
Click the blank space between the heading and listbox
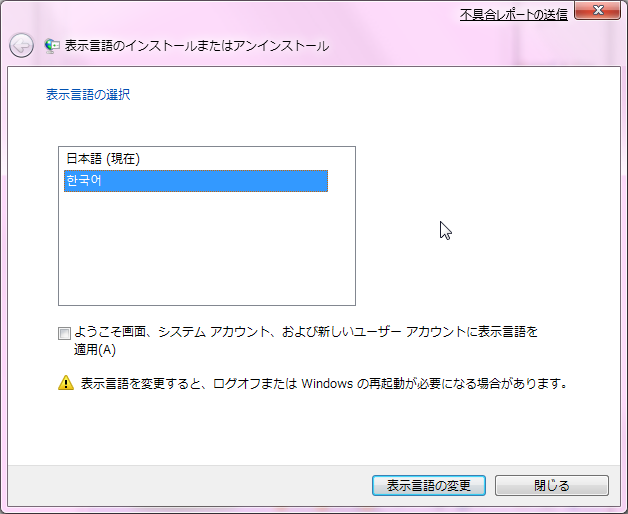[200, 125]
